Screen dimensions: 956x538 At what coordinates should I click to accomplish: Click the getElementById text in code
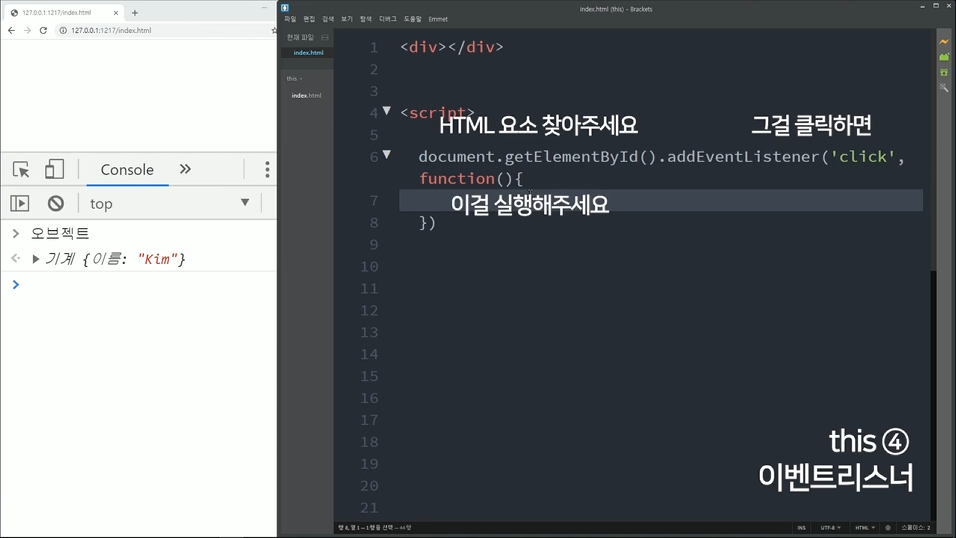[x=571, y=157]
